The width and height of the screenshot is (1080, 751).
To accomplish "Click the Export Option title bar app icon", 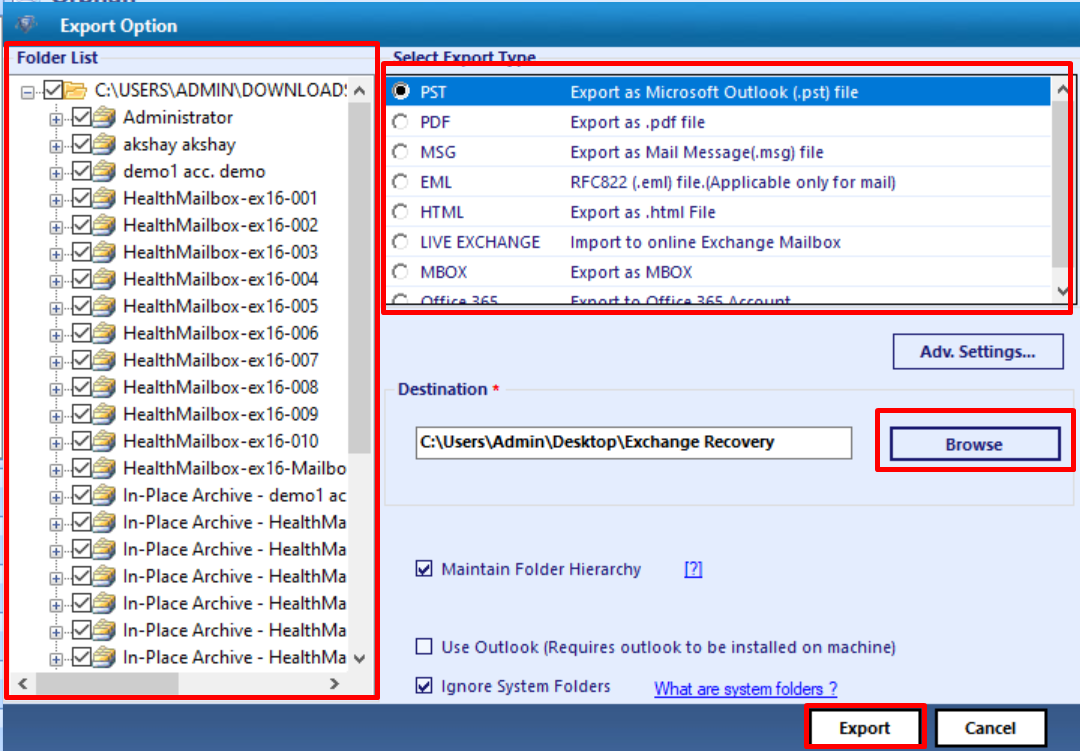I will 27,25.
